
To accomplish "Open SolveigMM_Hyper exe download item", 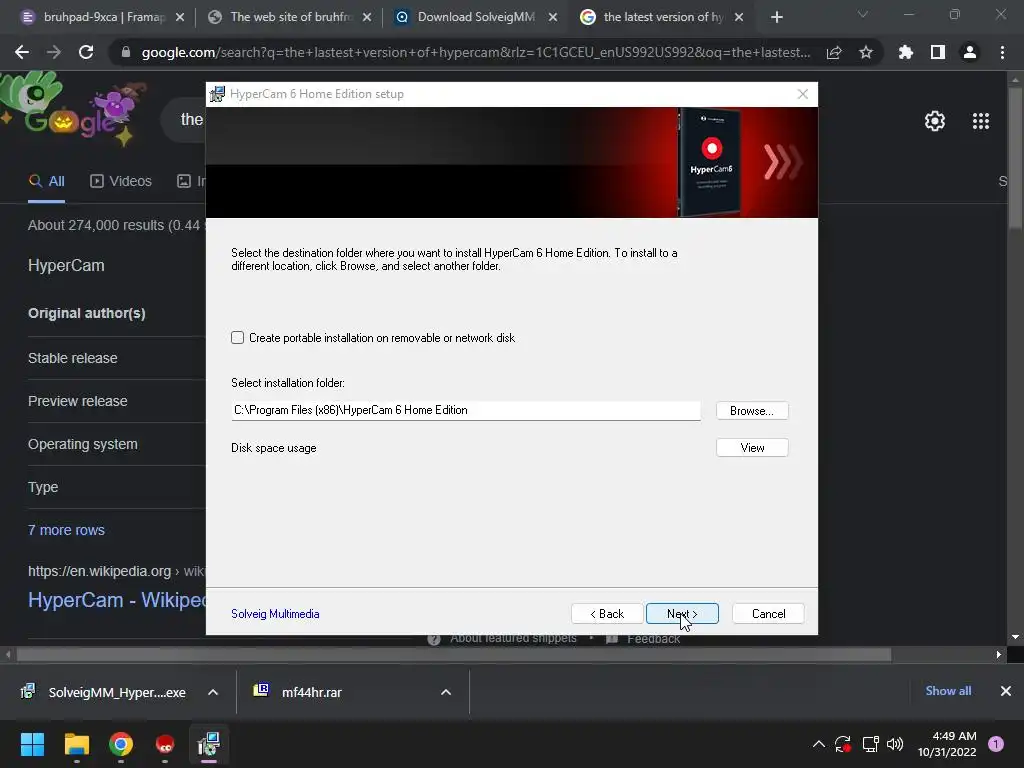I will [x=104, y=692].
